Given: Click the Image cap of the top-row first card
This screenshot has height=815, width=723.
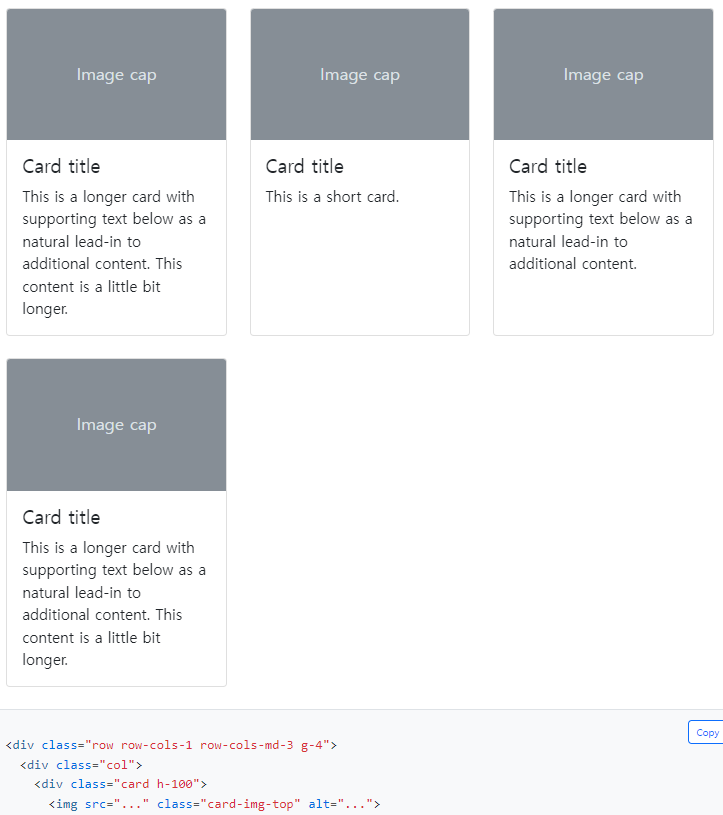Looking at the screenshot, I should [x=116, y=74].
